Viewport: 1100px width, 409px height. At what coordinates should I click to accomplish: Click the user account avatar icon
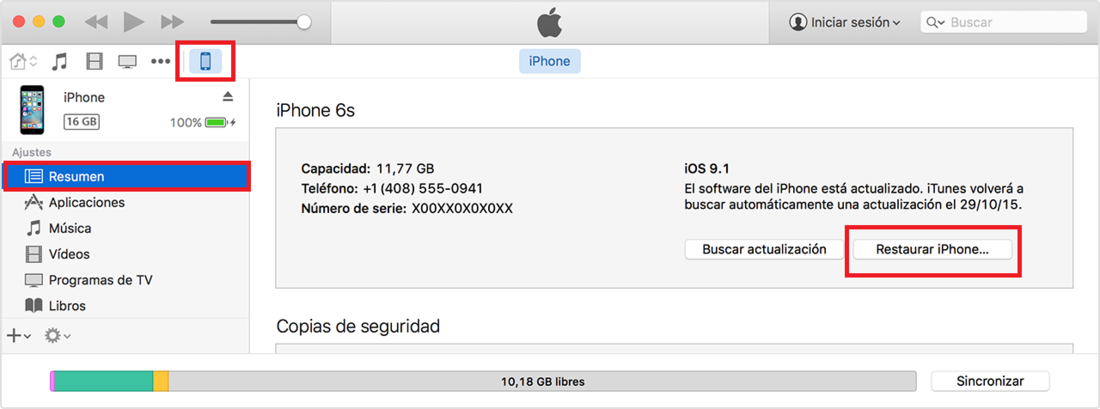[798, 22]
